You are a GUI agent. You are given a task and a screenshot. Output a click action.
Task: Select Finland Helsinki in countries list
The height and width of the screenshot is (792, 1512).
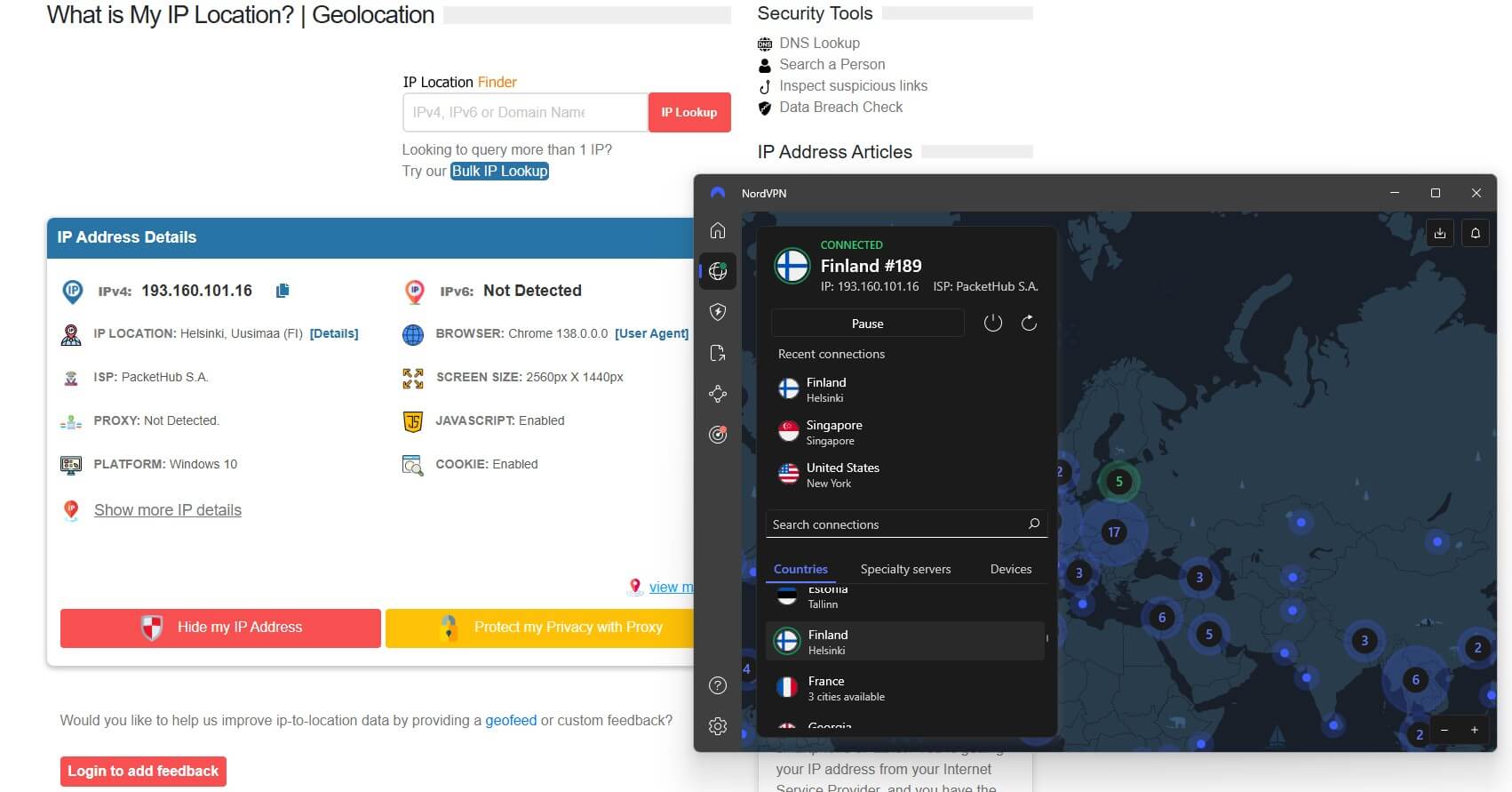pyautogui.click(x=904, y=642)
